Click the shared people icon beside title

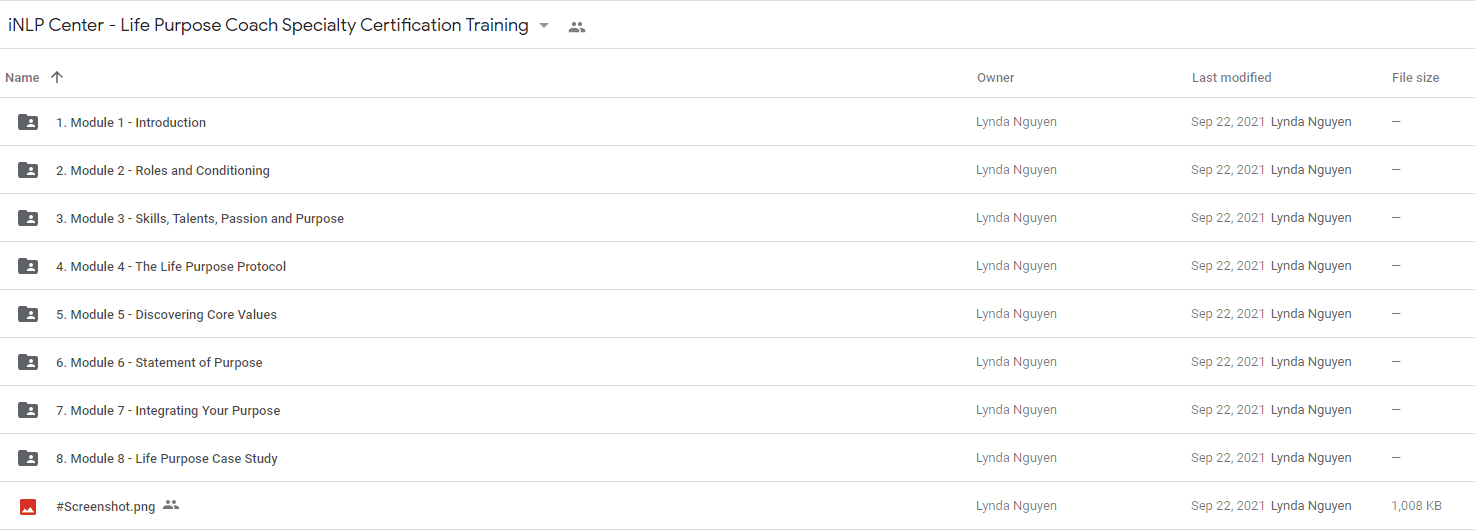click(576, 27)
